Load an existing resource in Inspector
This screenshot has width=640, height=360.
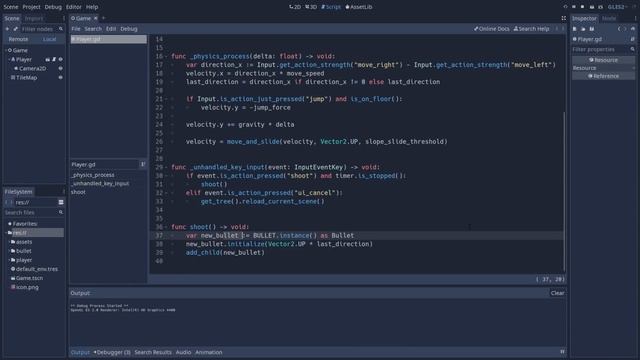pos(583,29)
